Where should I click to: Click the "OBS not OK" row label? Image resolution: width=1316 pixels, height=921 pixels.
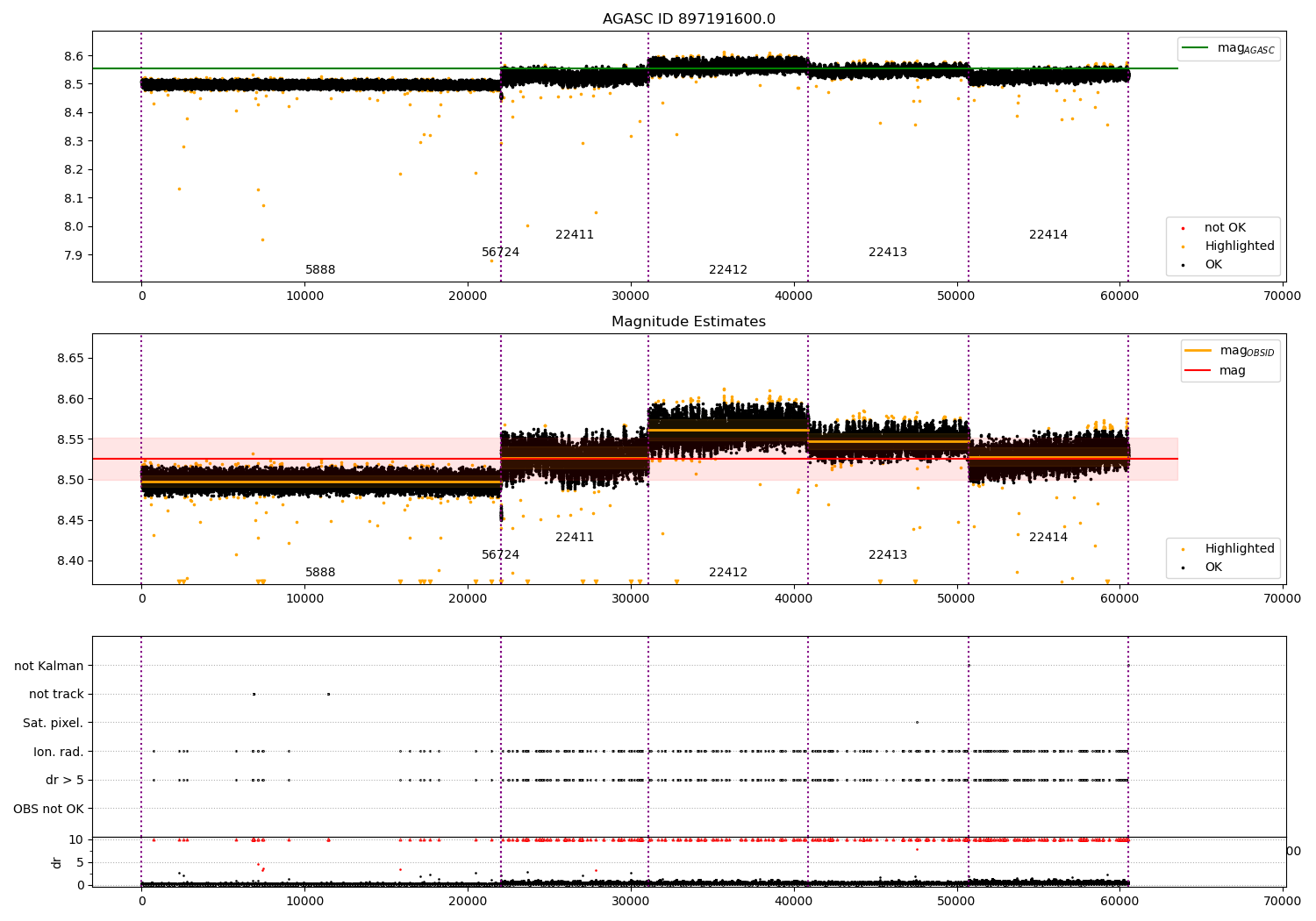[x=49, y=809]
